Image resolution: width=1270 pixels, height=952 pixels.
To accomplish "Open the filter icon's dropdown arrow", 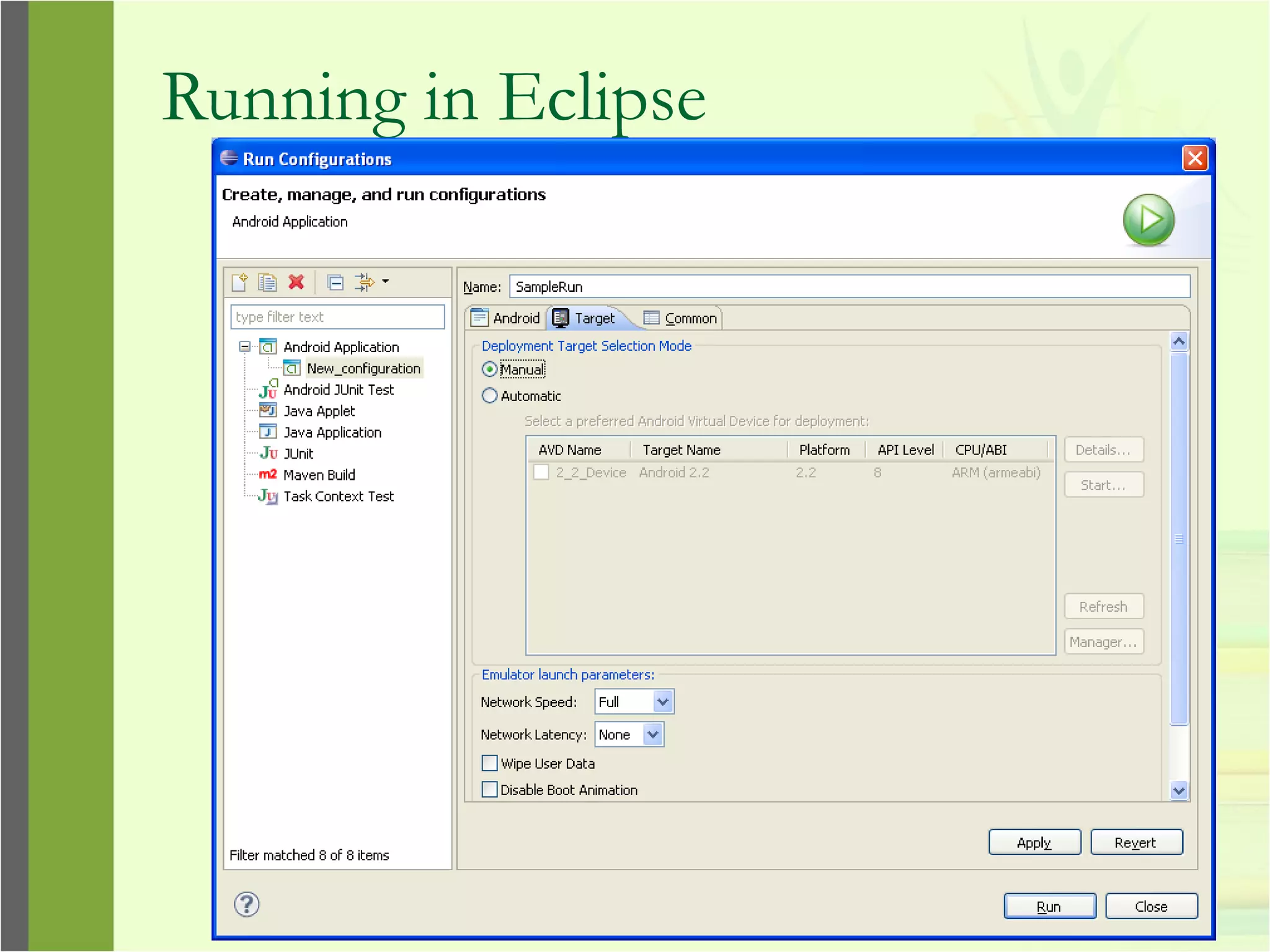I will (x=386, y=281).
